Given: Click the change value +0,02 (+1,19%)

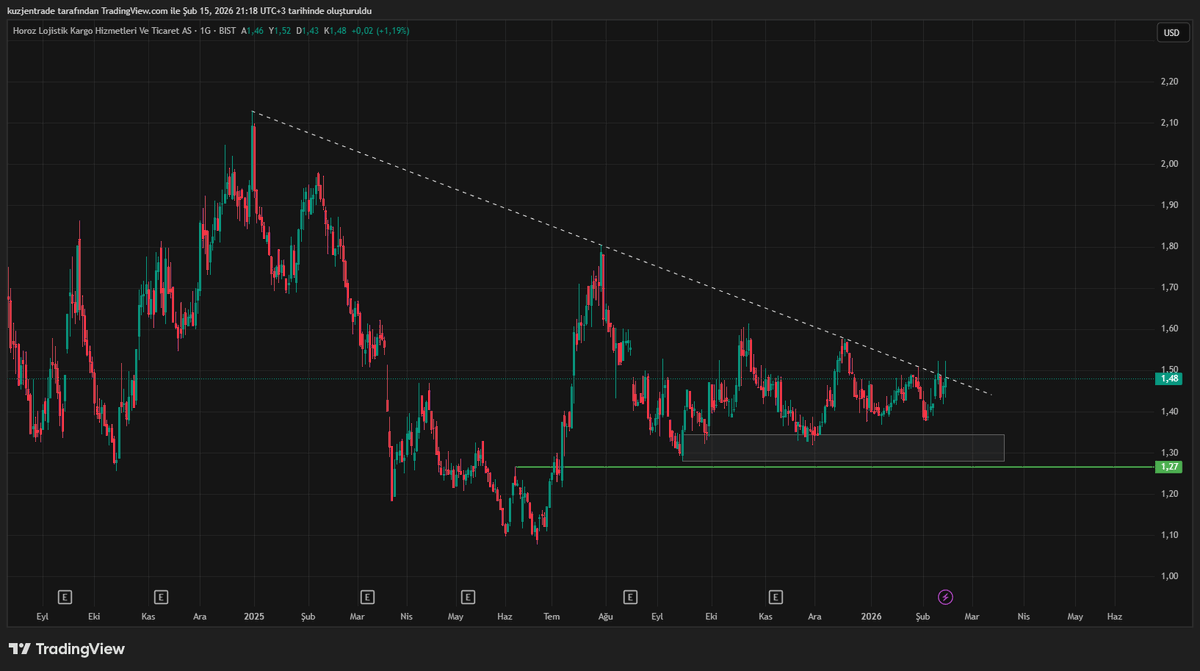Looking at the screenshot, I should [380, 31].
